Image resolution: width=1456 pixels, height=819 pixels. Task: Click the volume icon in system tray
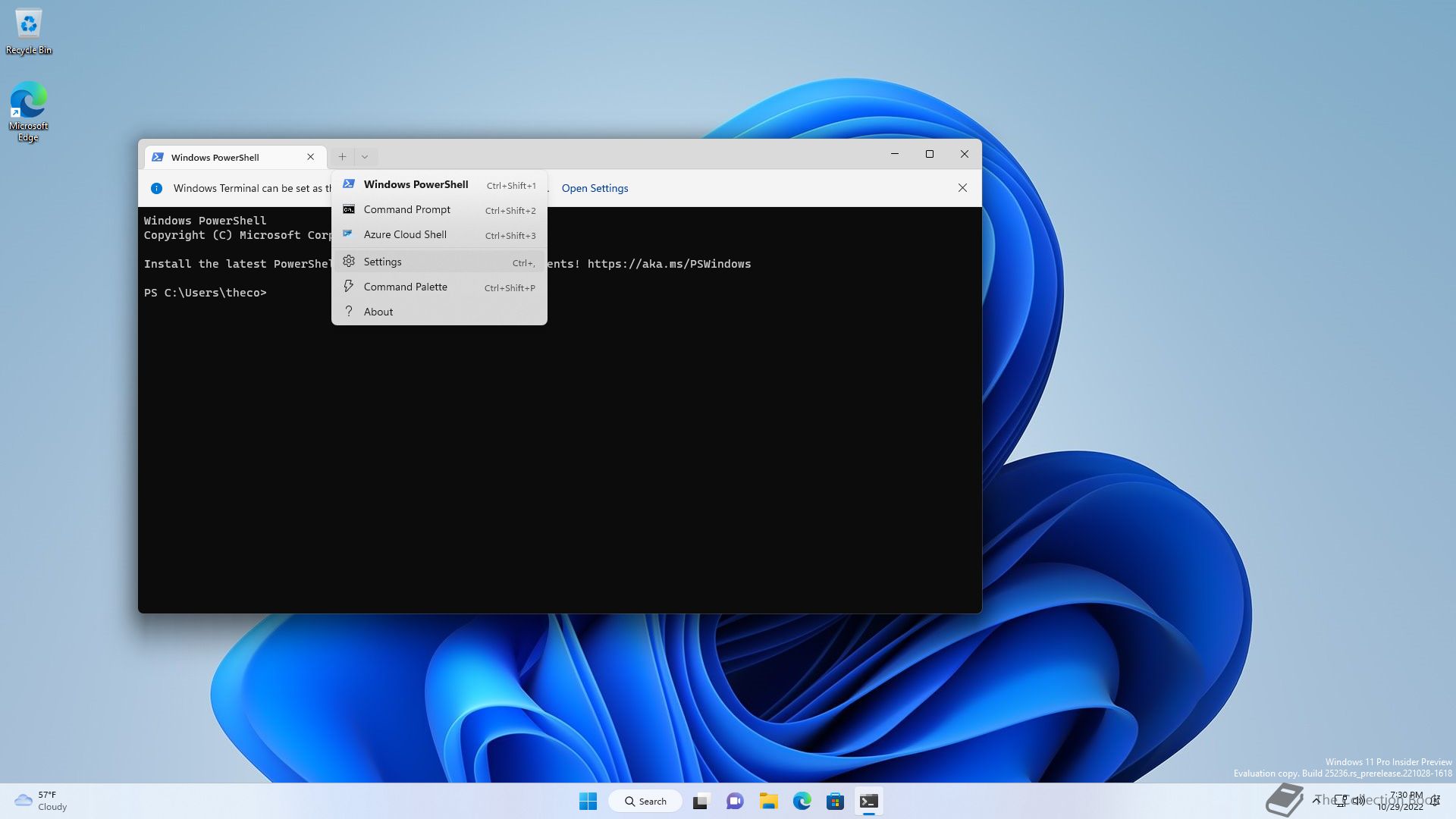(x=1358, y=801)
